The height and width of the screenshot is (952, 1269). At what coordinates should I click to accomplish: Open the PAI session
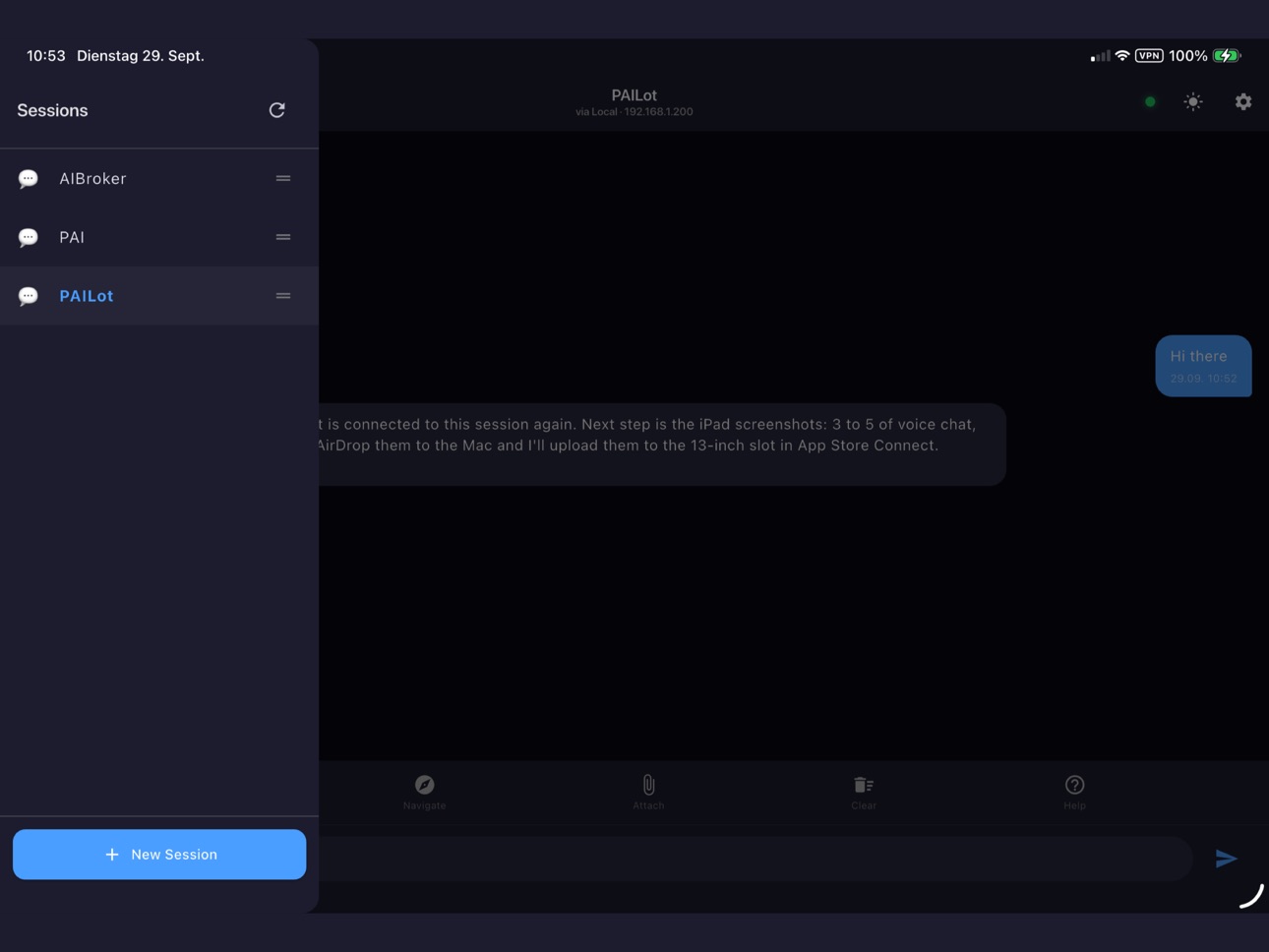coord(159,237)
